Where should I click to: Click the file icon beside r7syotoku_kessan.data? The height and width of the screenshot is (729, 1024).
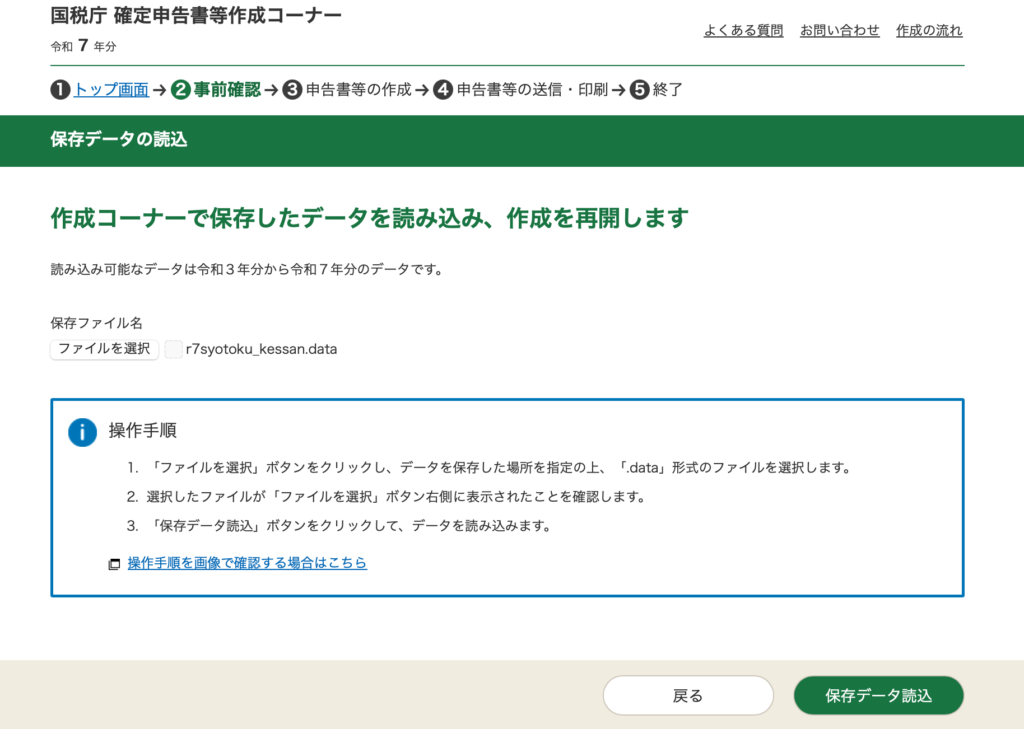[x=173, y=349]
